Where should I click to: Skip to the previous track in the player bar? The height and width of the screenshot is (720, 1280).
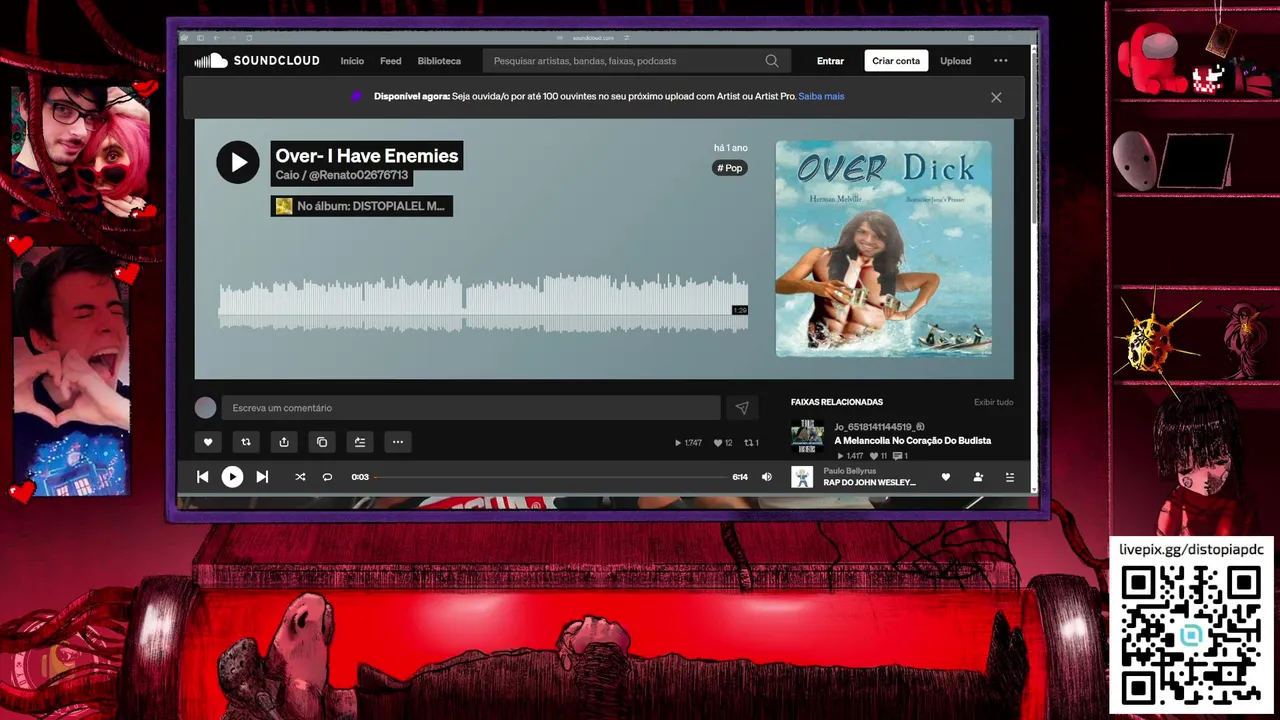[x=202, y=477]
